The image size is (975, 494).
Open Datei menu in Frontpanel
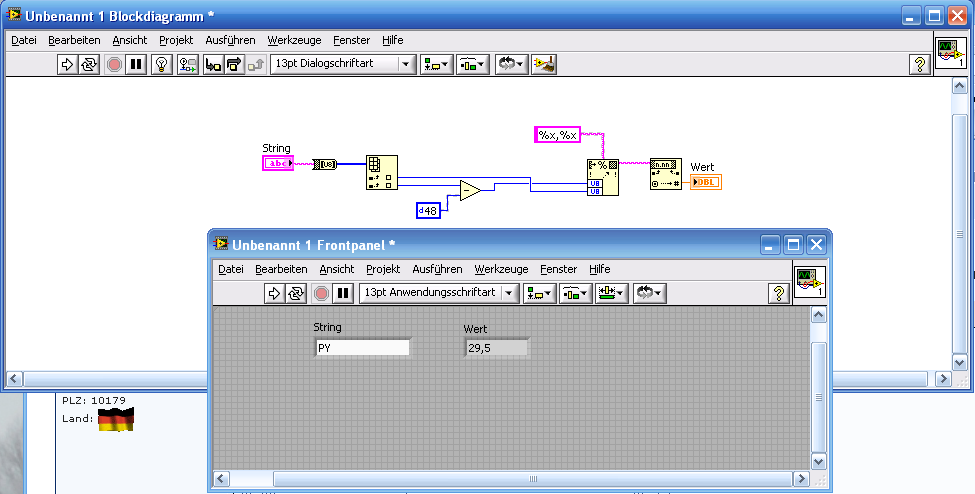click(x=231, y=269)
